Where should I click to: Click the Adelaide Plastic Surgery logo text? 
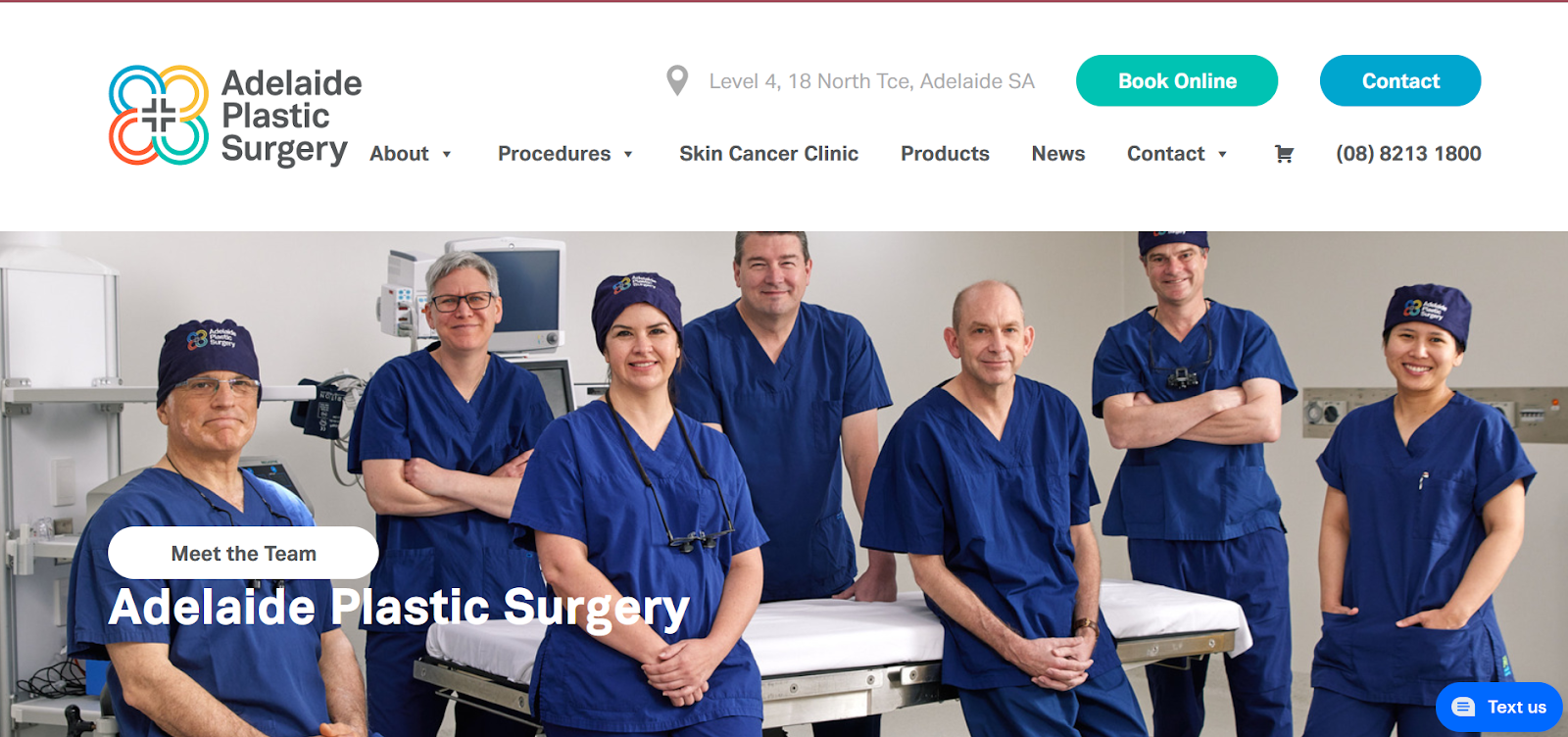(291, 116)
